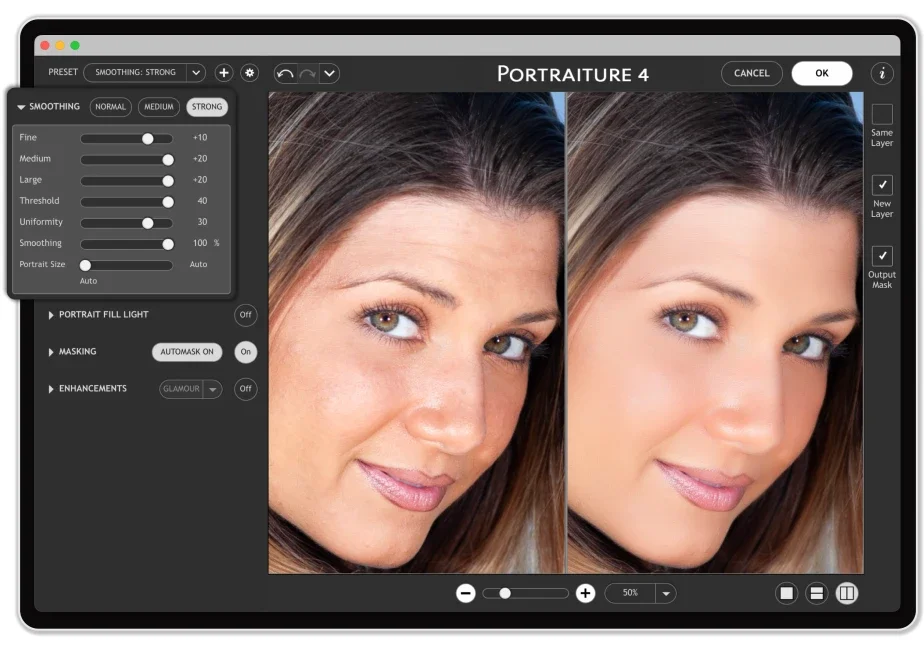Screen dimensions: 924x647
Task: Switch to single preview view icon
Action: tap(786, 593)
